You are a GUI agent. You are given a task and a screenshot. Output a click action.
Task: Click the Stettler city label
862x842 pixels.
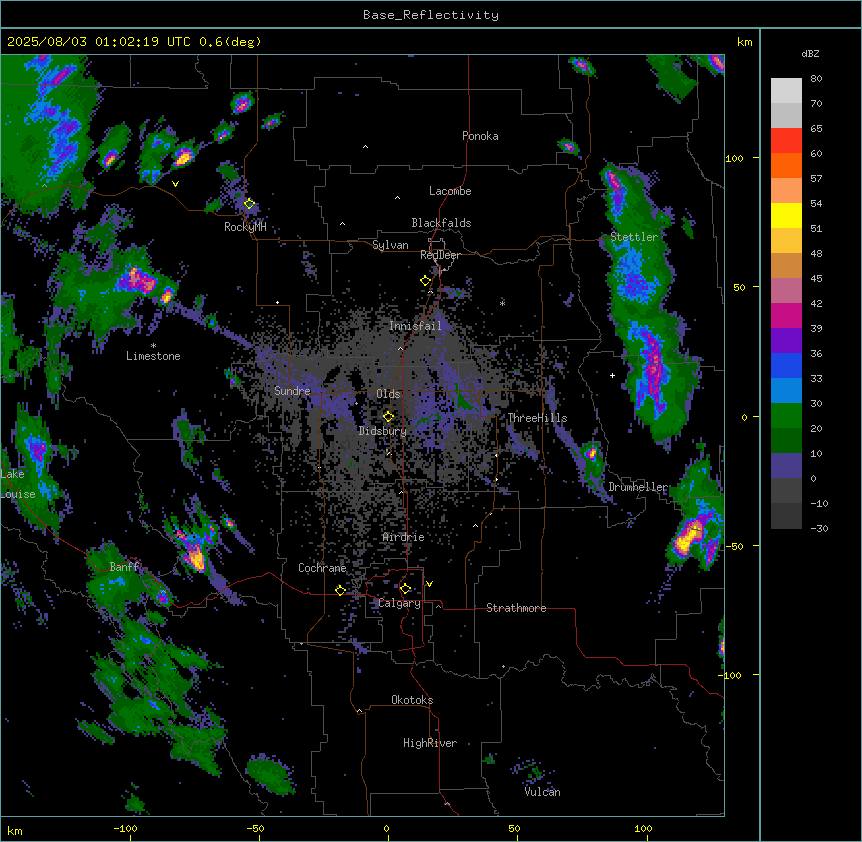pos(634,237)
